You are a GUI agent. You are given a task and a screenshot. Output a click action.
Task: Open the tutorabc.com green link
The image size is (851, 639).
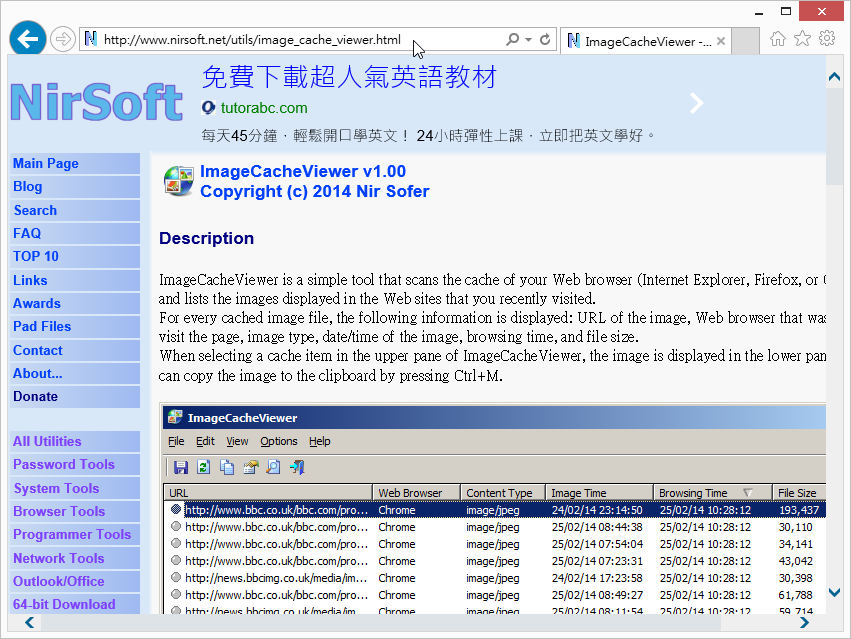(264, 108)
